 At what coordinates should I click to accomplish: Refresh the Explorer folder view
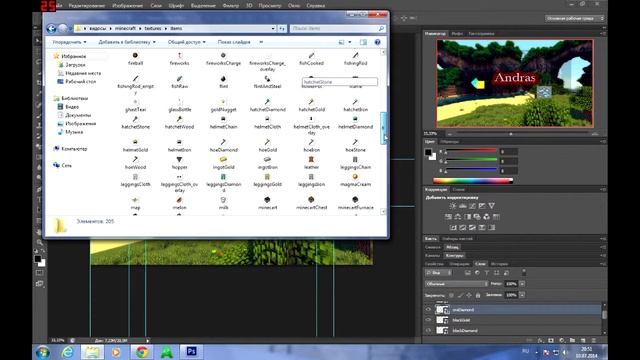click(x=282, y=29)
